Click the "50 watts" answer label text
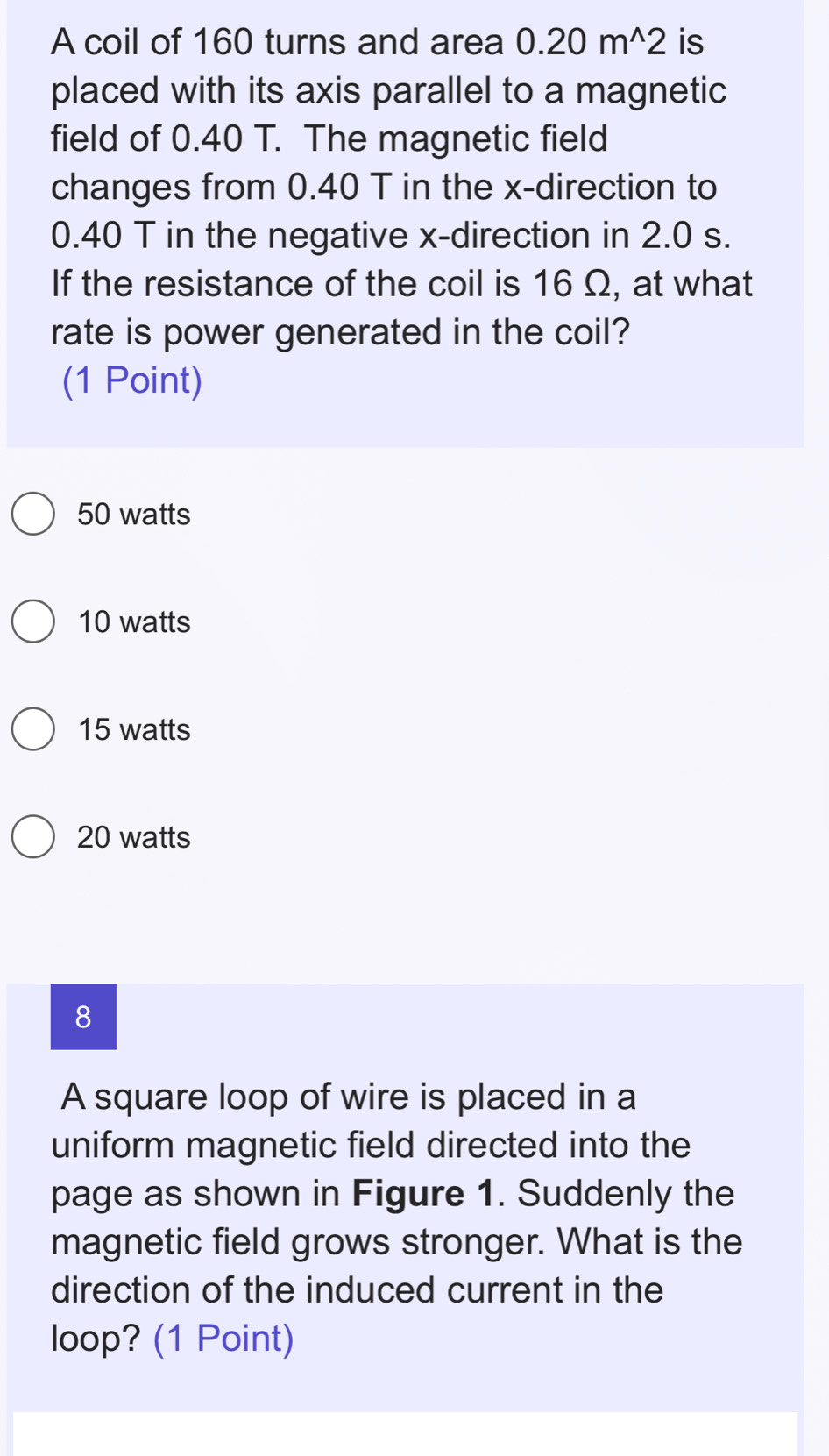 click(x=134, y=515)
